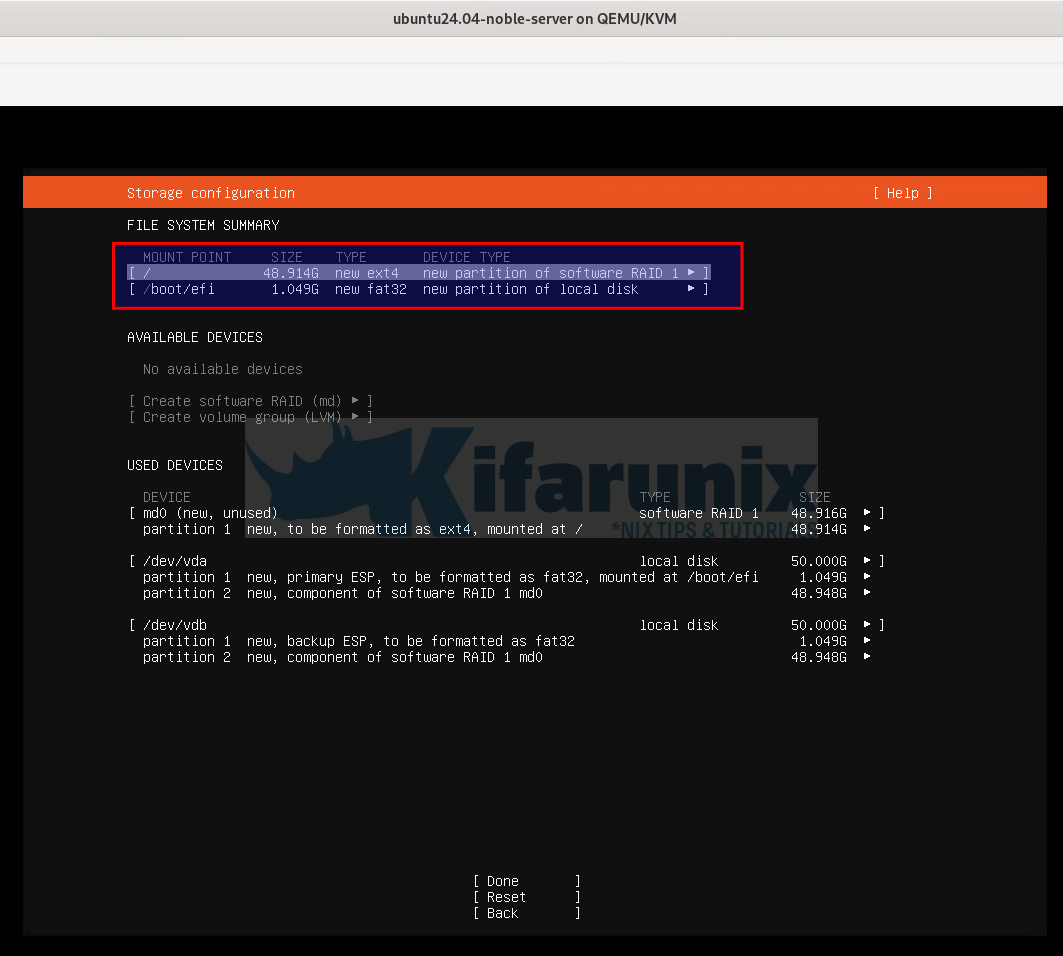Expand the /dev/vda local disk arrow
The width and height of the screenshot is (1063, 956).
[x=867, y=561]
